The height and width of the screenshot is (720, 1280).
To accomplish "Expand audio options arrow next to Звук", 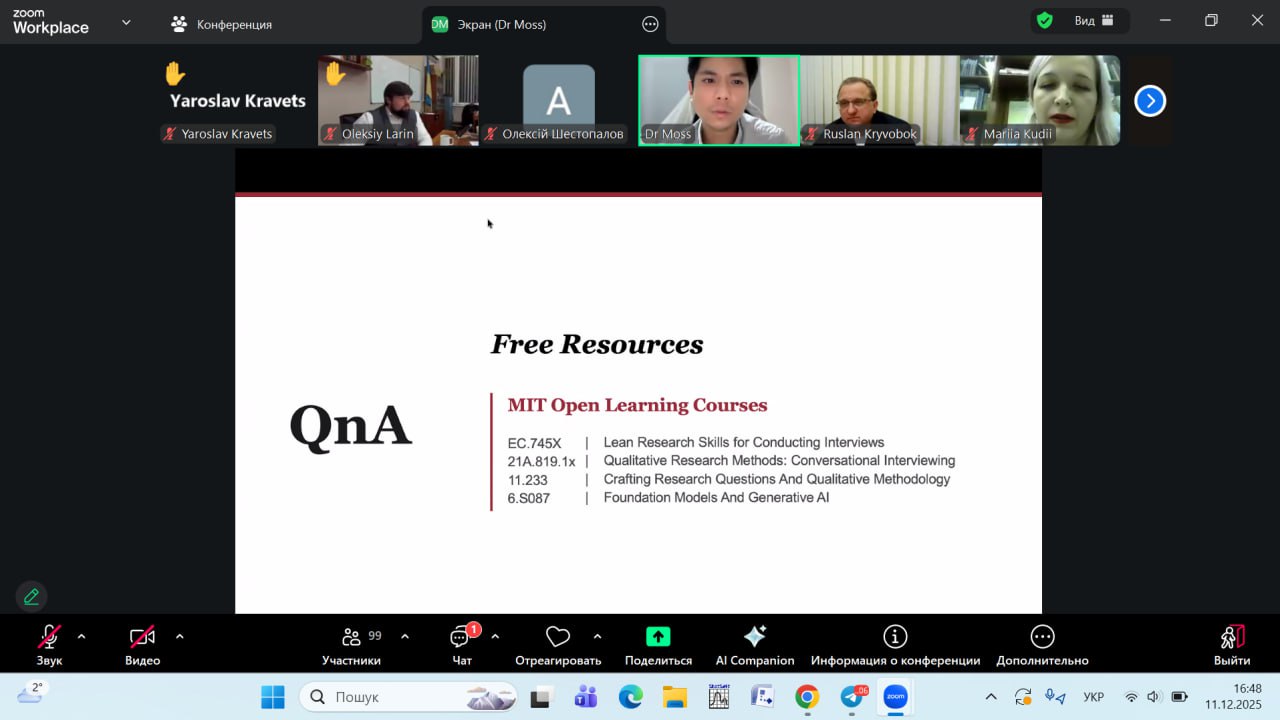I will [82, 636].
